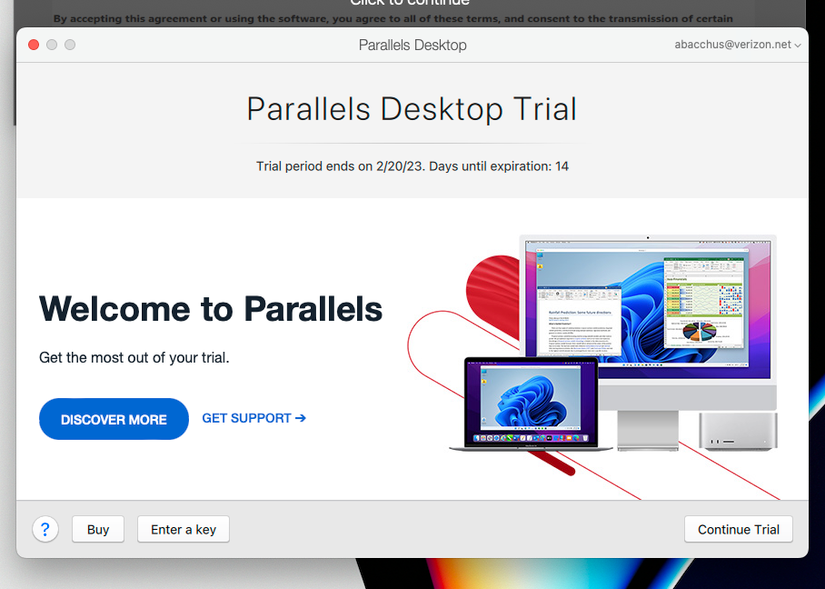Expand the abacchus@verizon.net account dropdown
The width and height of the screenshot is (825, 589).
[738, 45]
